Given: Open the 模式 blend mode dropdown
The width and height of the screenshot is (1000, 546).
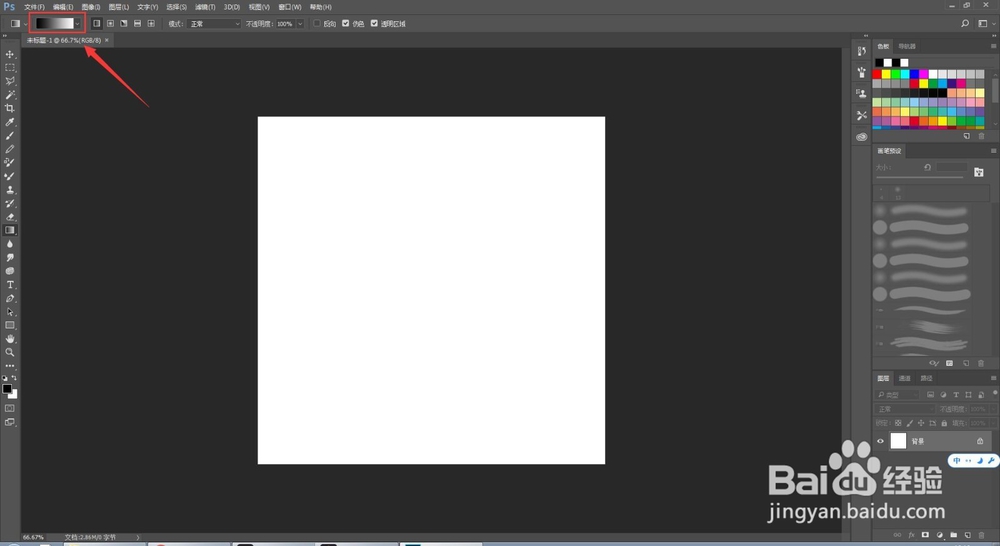Looking at the screenshot, I should [x=214, y=24].
